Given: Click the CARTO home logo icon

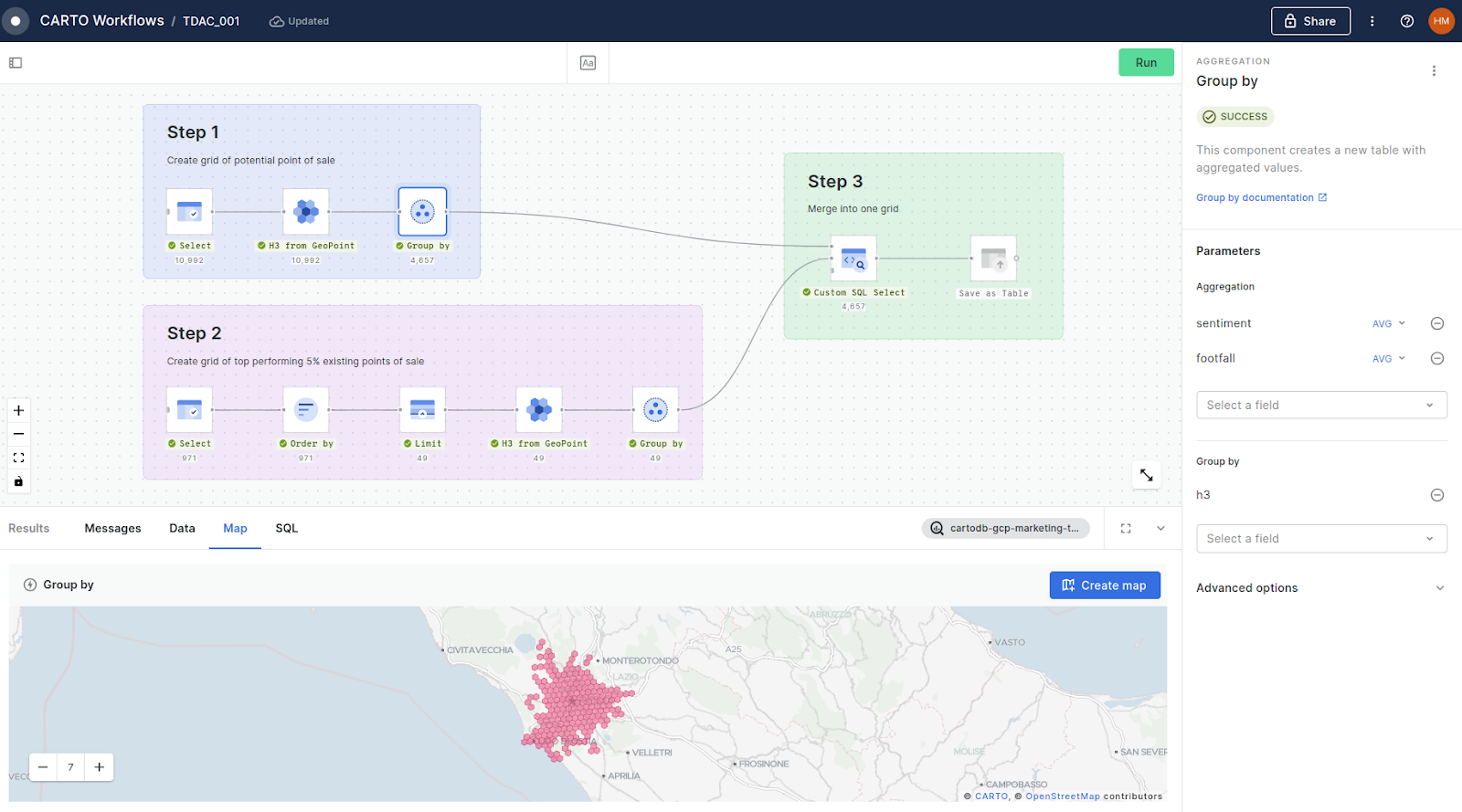Looking at the screenshot, I should click(16, 20).
